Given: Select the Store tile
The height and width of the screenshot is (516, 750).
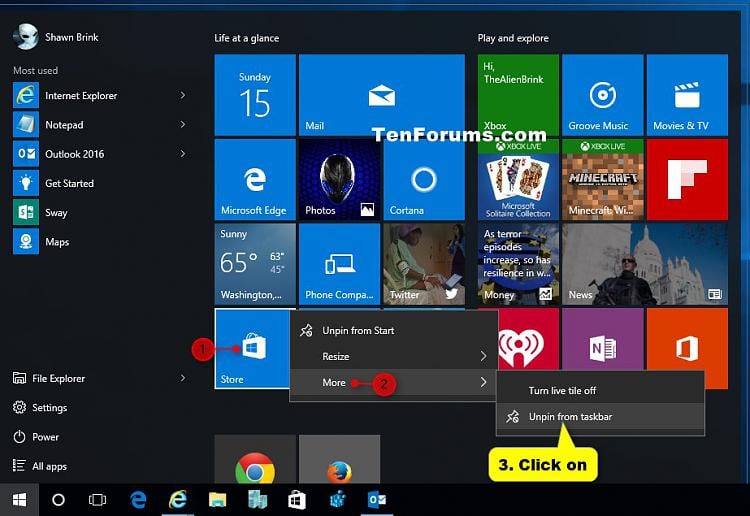Looking at the screenshot, I should pyautogui.click(x=253, y=349).
